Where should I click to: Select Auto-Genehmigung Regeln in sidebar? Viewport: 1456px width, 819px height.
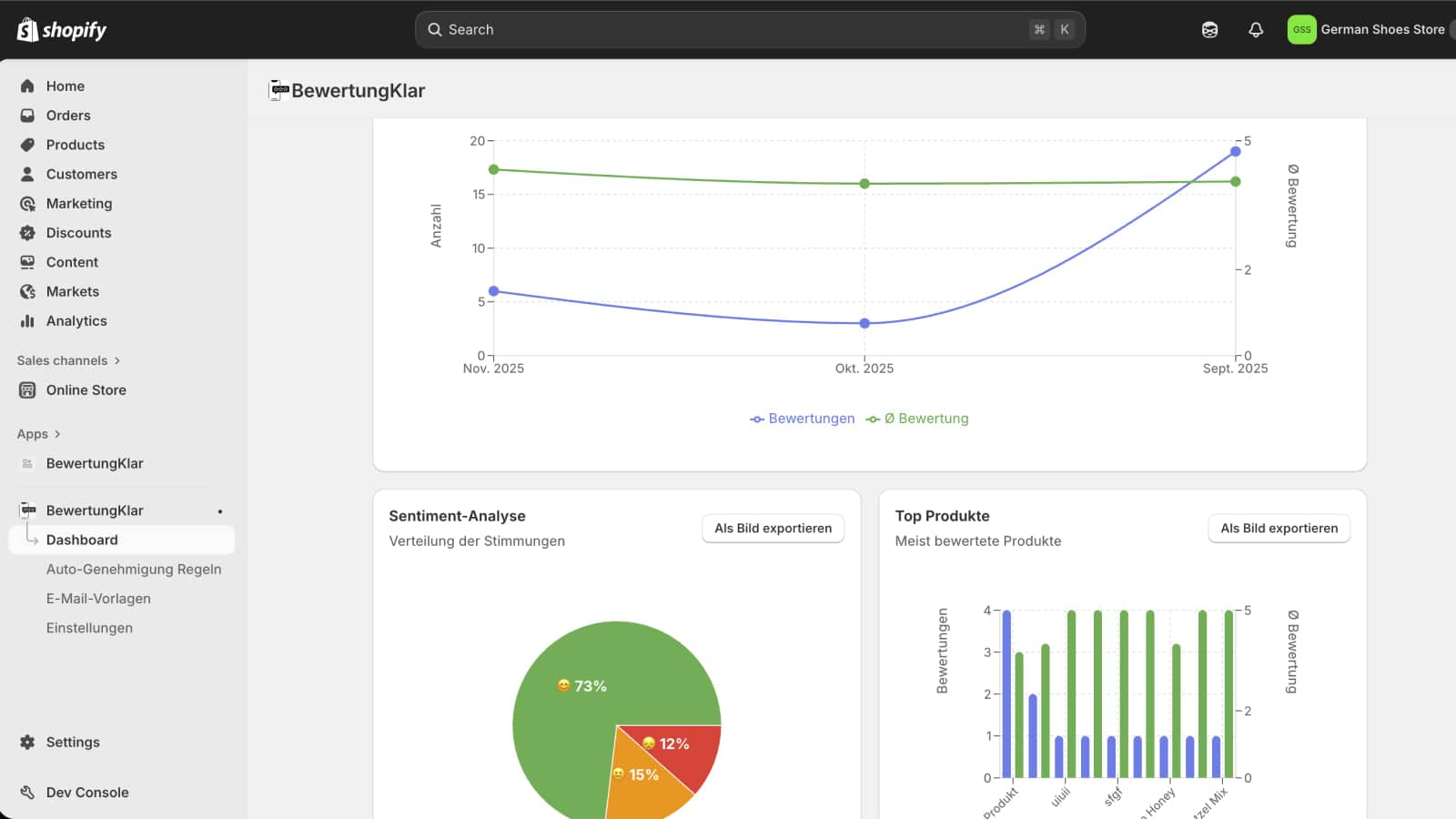point(134,570)
